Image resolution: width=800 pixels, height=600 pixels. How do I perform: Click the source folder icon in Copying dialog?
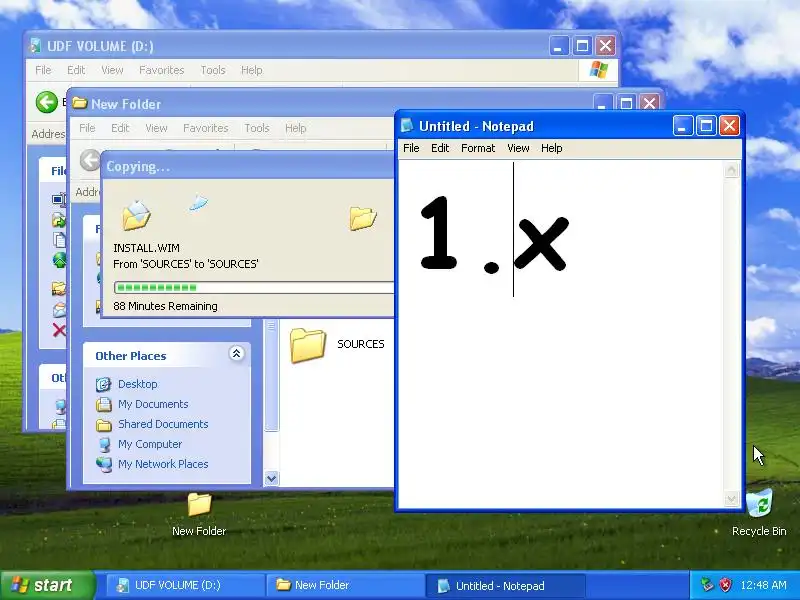coord(136,216)
